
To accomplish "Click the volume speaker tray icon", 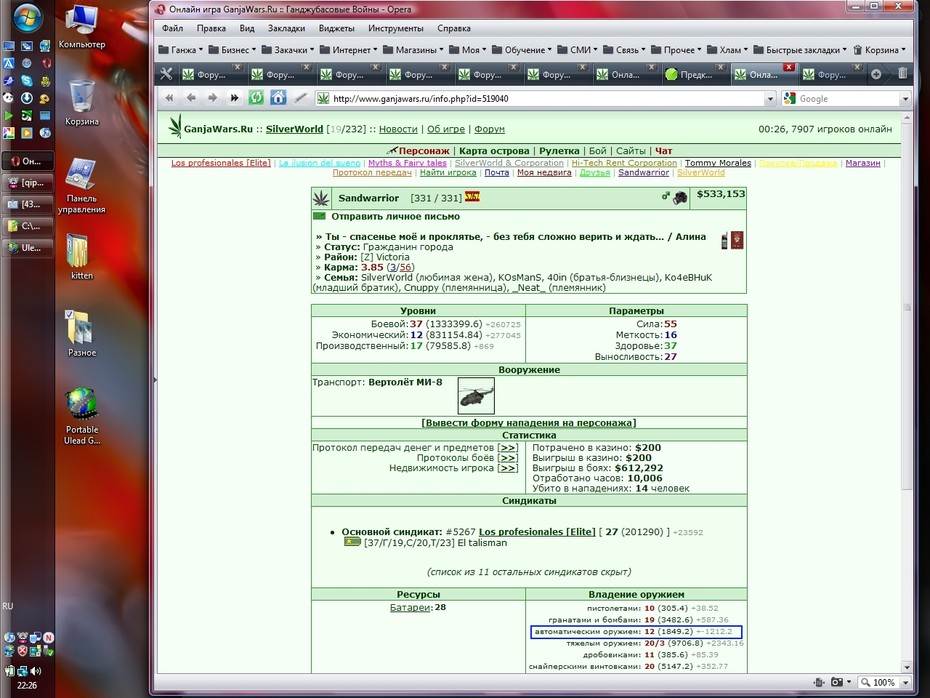I will (36, 671).
